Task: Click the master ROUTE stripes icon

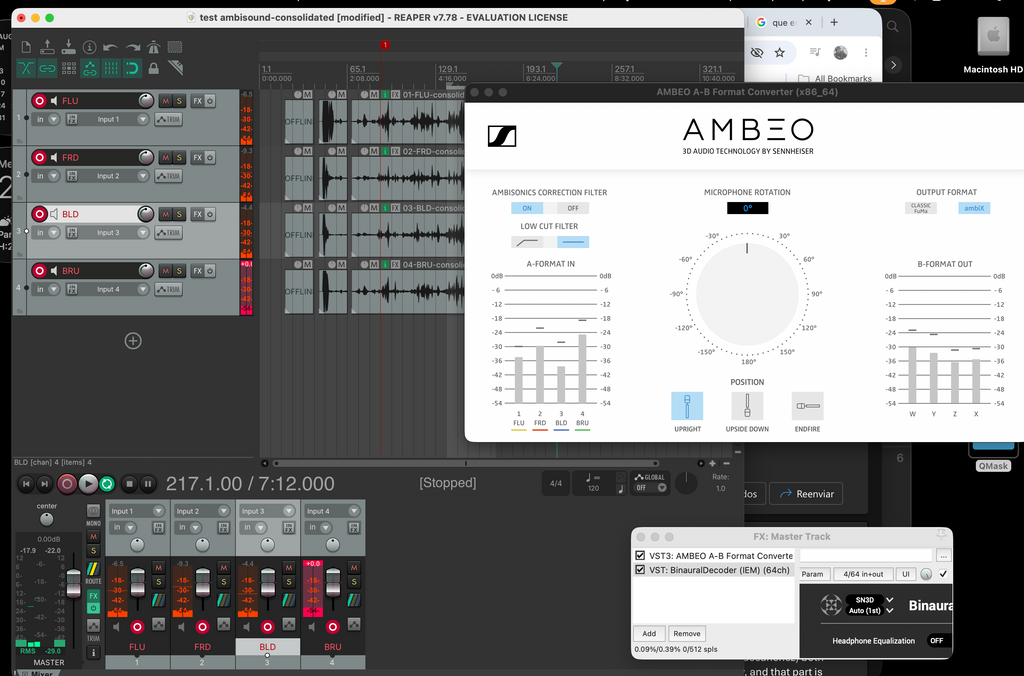Action: click(x=93, y=569)
